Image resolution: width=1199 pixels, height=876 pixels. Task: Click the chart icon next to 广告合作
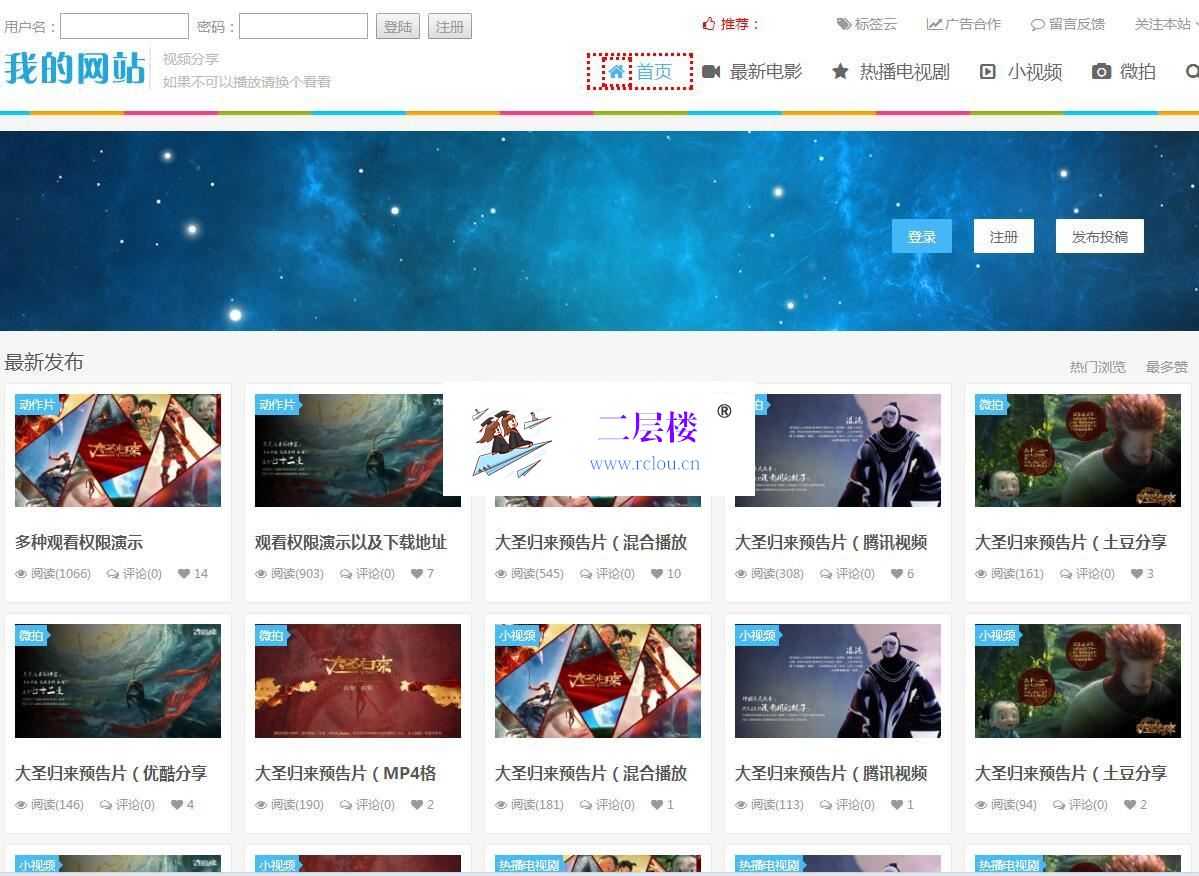point(934,24)
